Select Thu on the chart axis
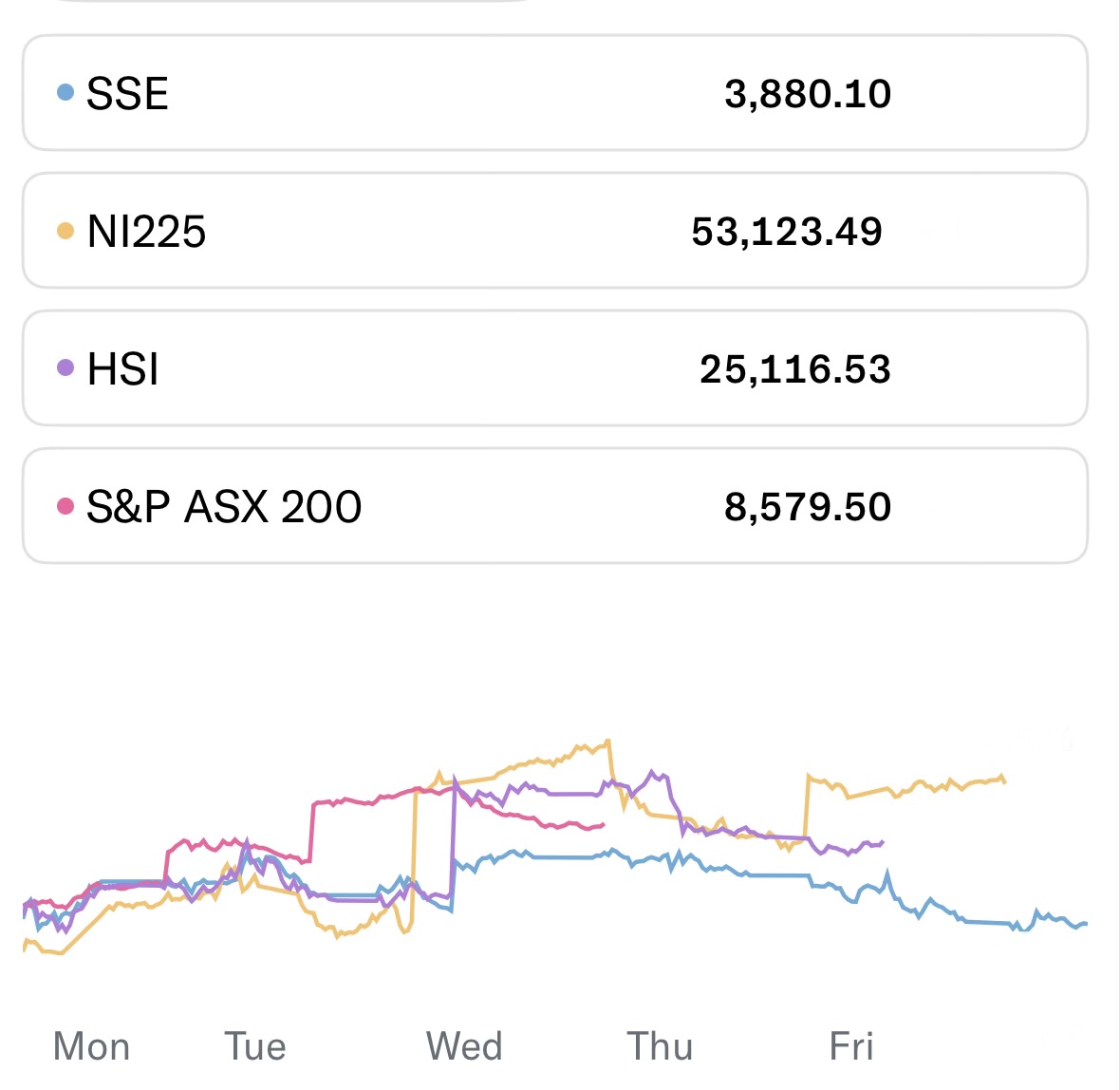 pyautogui.click(x=660, y=1046)
